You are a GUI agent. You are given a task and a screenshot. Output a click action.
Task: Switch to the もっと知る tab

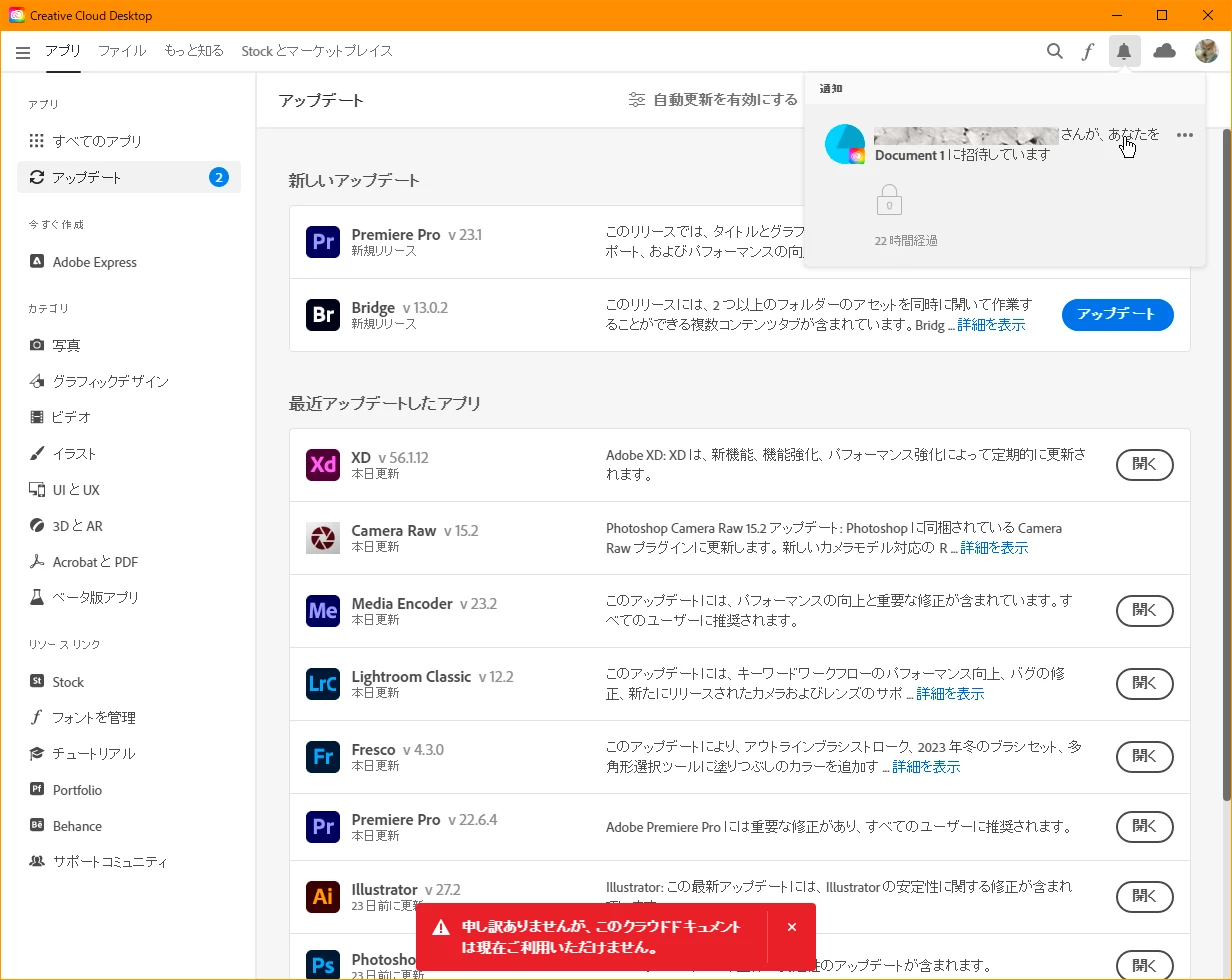pos(194,51)
